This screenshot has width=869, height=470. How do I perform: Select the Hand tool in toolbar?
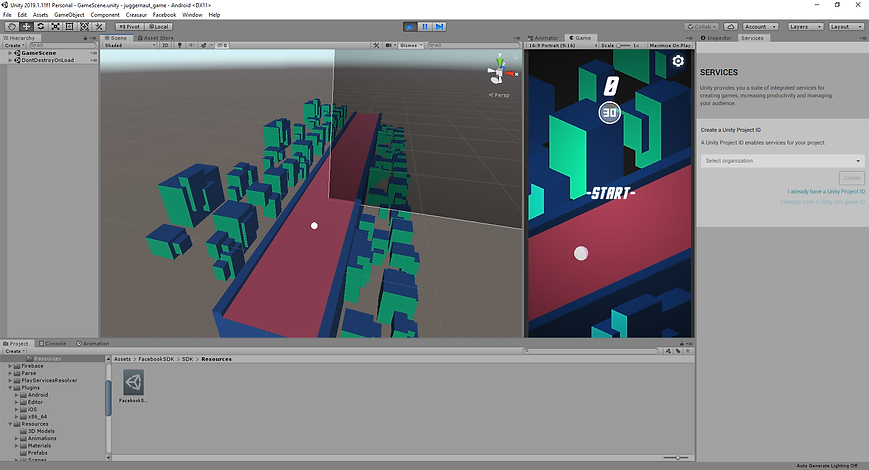(11, 26)
